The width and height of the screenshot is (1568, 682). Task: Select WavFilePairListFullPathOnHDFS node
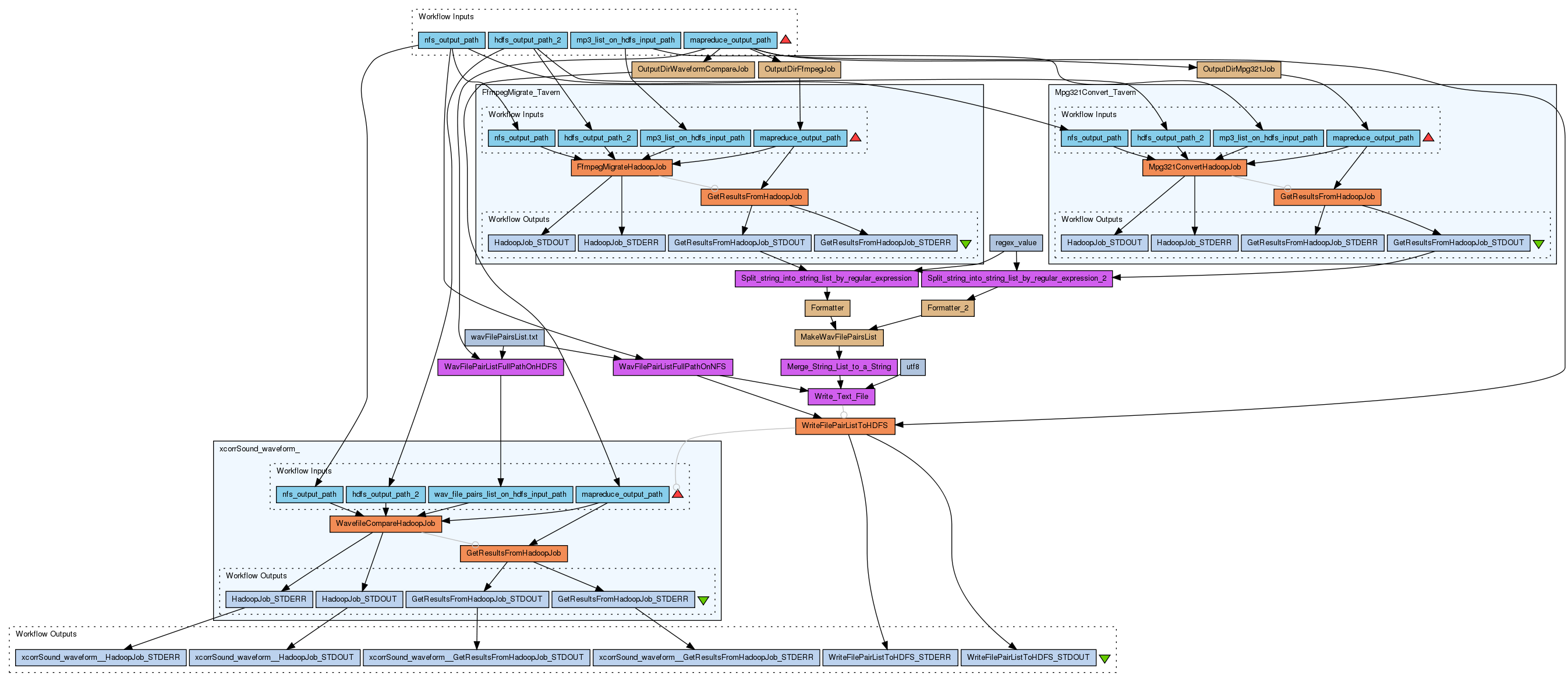[x=500, y=367]
